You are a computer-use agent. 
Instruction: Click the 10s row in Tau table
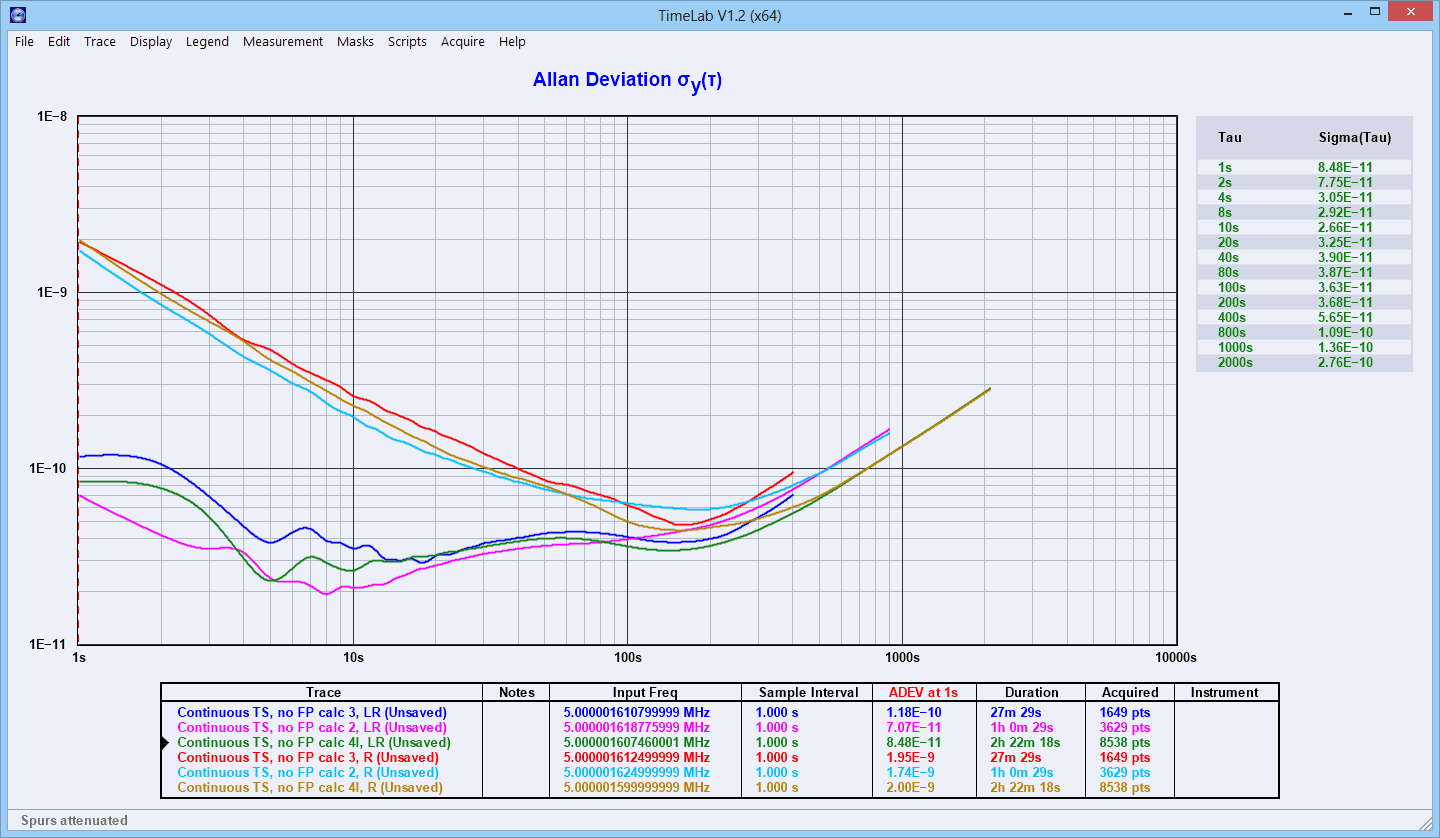click(x=1304, y=227)
